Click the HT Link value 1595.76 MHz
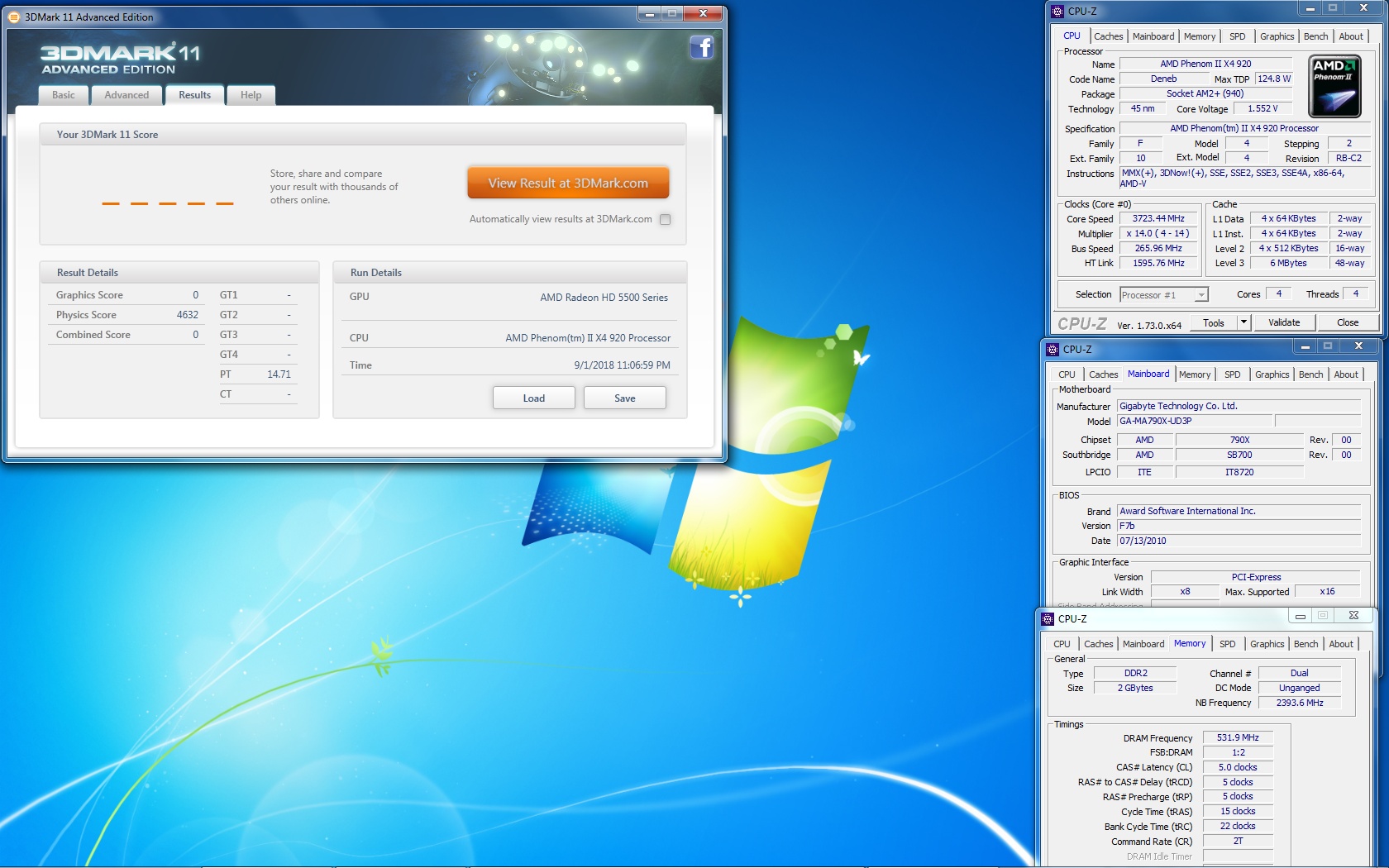This screenshot has width=1389, height=868. point(1158,263)
